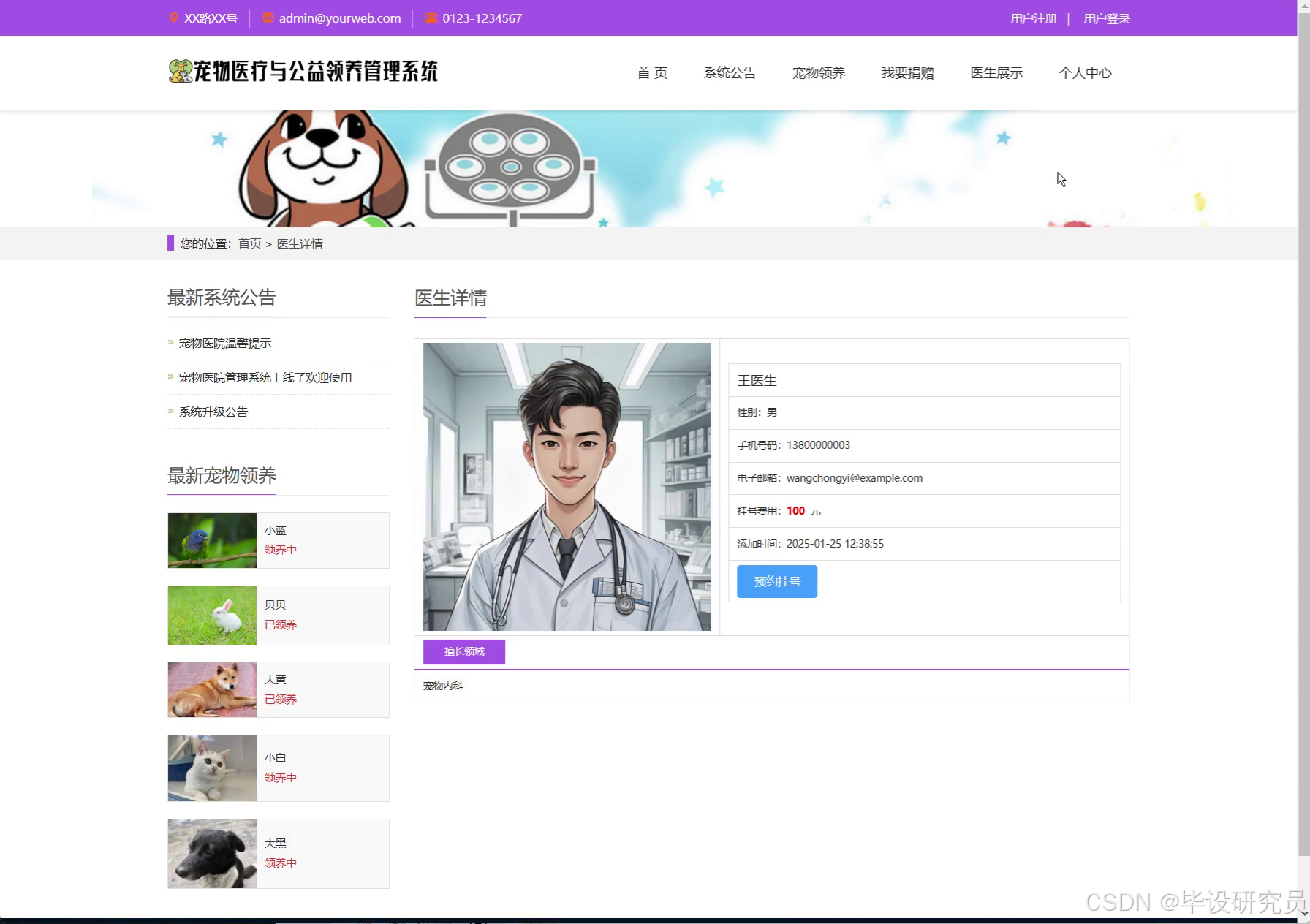Click pet name 贝贝
The height and width of the screenshot is (924, 1310).
tap(276, 605)
